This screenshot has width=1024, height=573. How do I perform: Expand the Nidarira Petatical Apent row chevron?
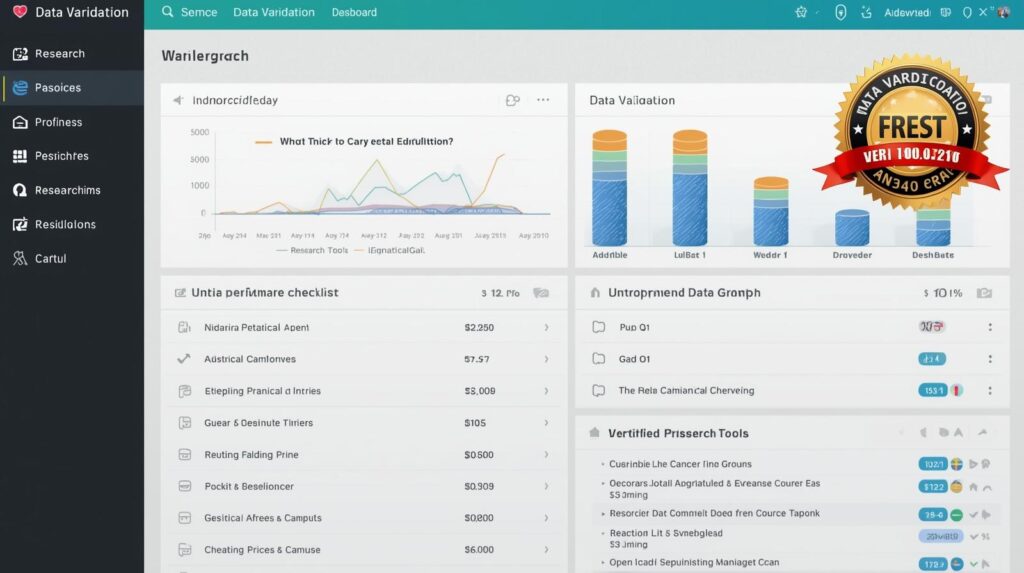545,327
